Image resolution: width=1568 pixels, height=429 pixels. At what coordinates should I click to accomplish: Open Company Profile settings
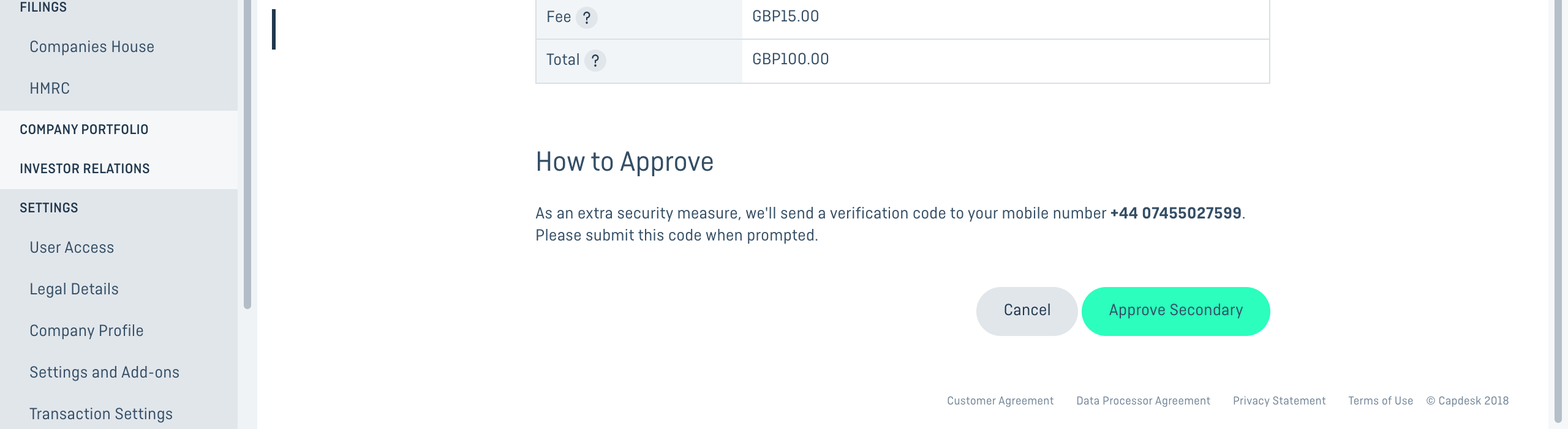86,331
